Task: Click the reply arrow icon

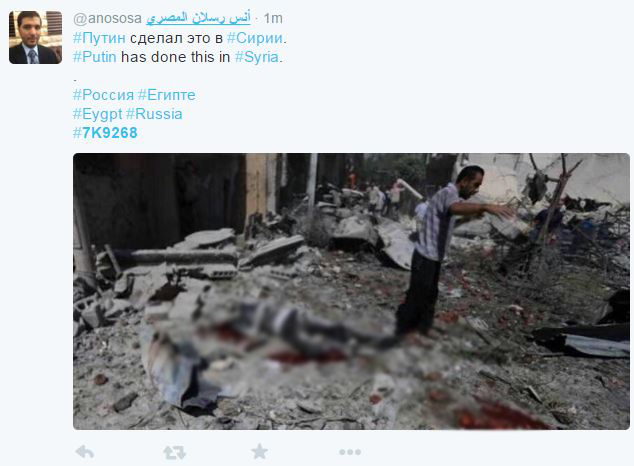Action: tap(85, 452)
